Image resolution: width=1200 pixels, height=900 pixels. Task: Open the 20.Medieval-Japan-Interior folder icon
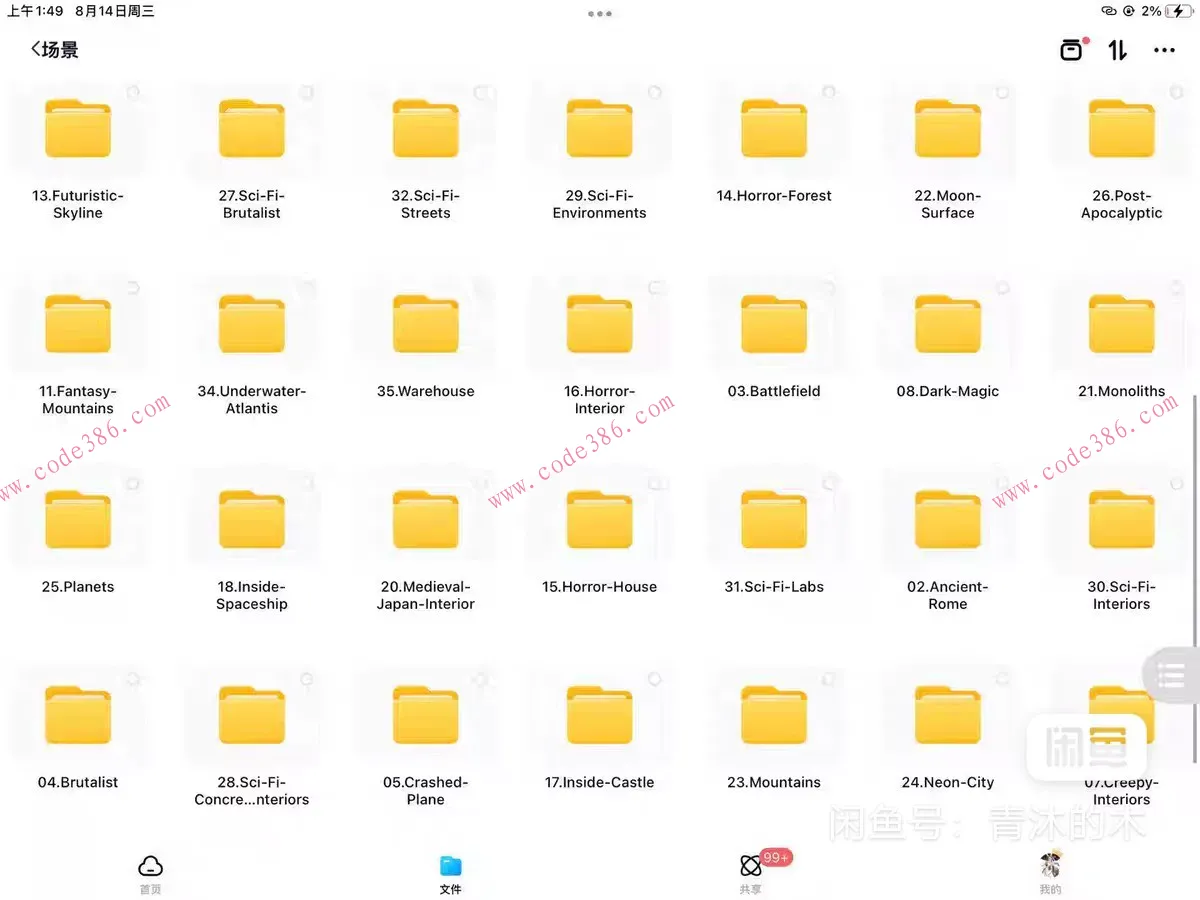coord(426,519)
